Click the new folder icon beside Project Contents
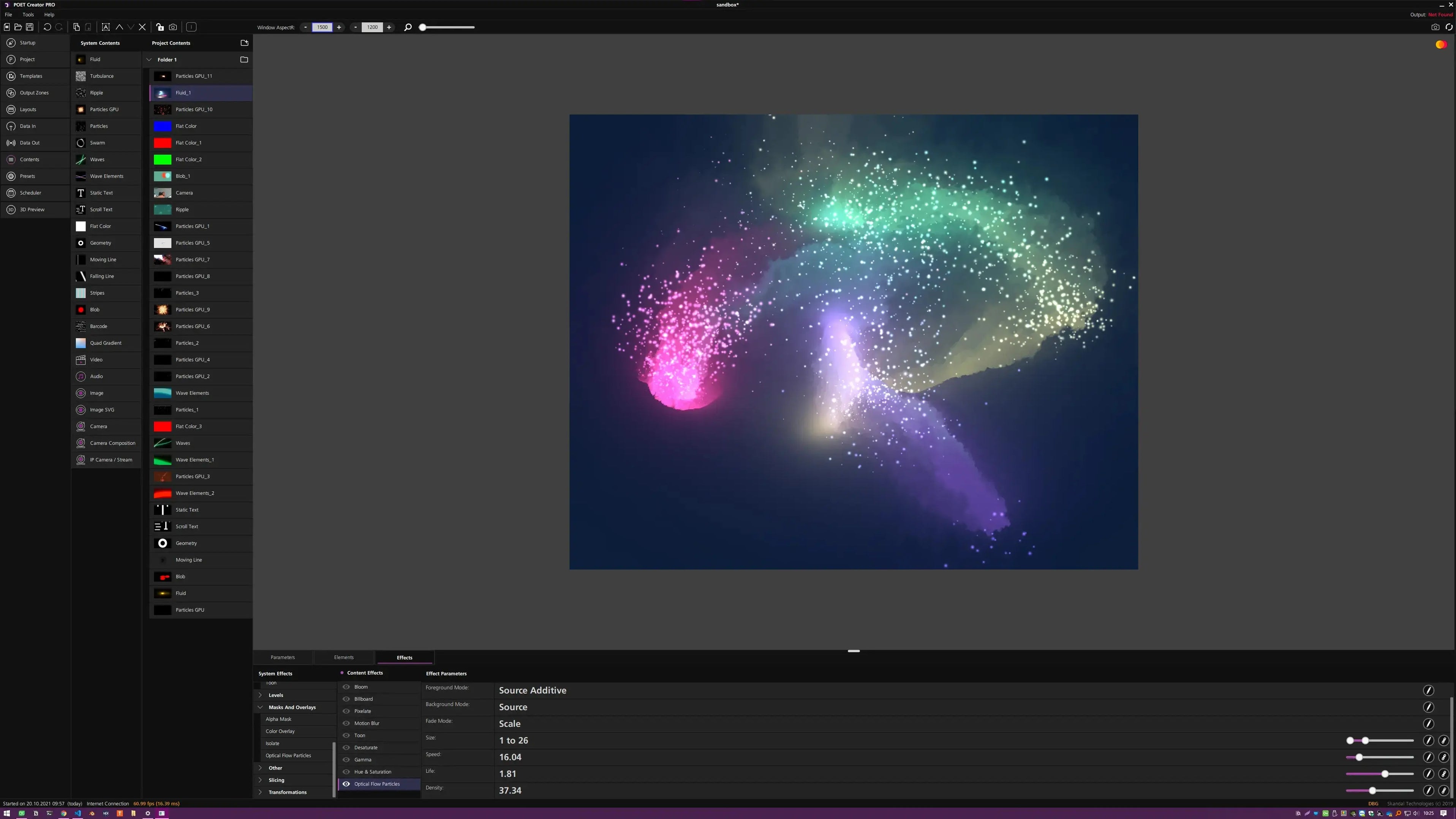 244,43
